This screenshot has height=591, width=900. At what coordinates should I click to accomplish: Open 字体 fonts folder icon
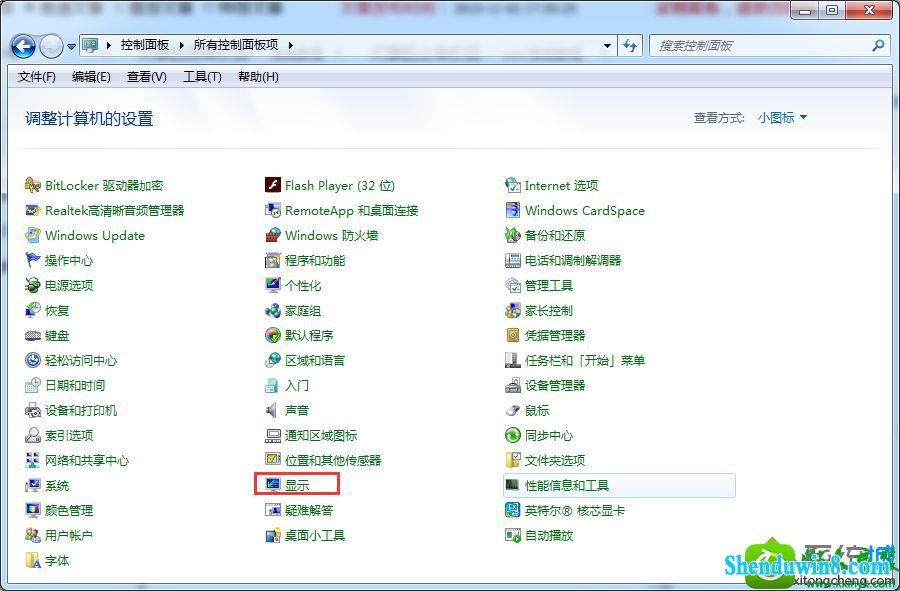point(33,560)
